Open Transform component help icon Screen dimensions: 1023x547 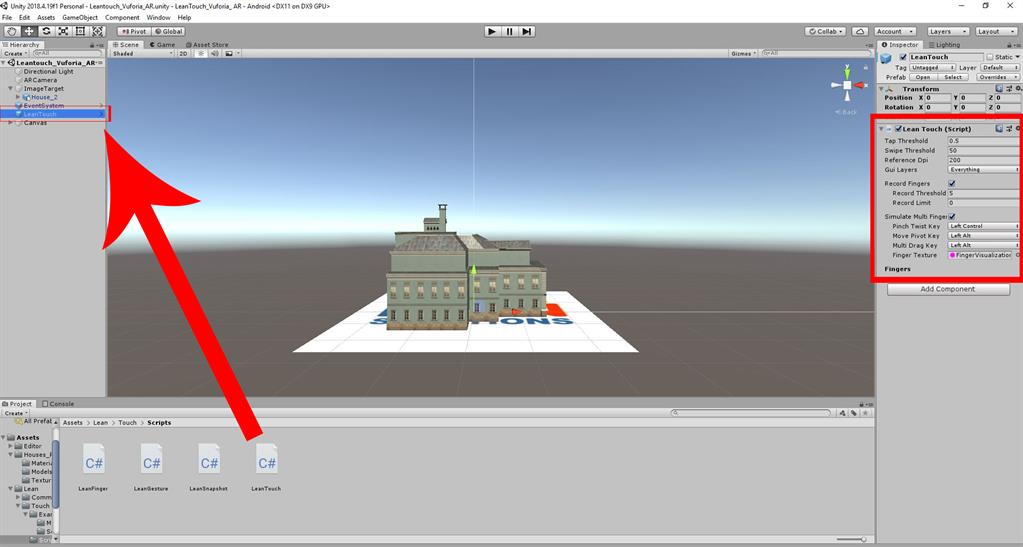coord(999,88)
